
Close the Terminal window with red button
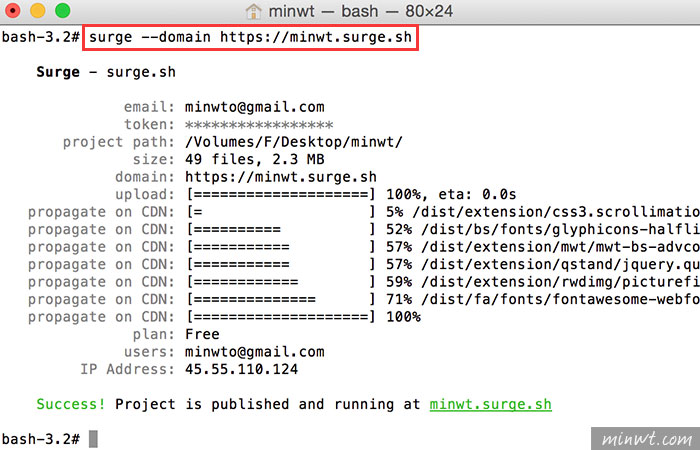click(x=12, y=10)
